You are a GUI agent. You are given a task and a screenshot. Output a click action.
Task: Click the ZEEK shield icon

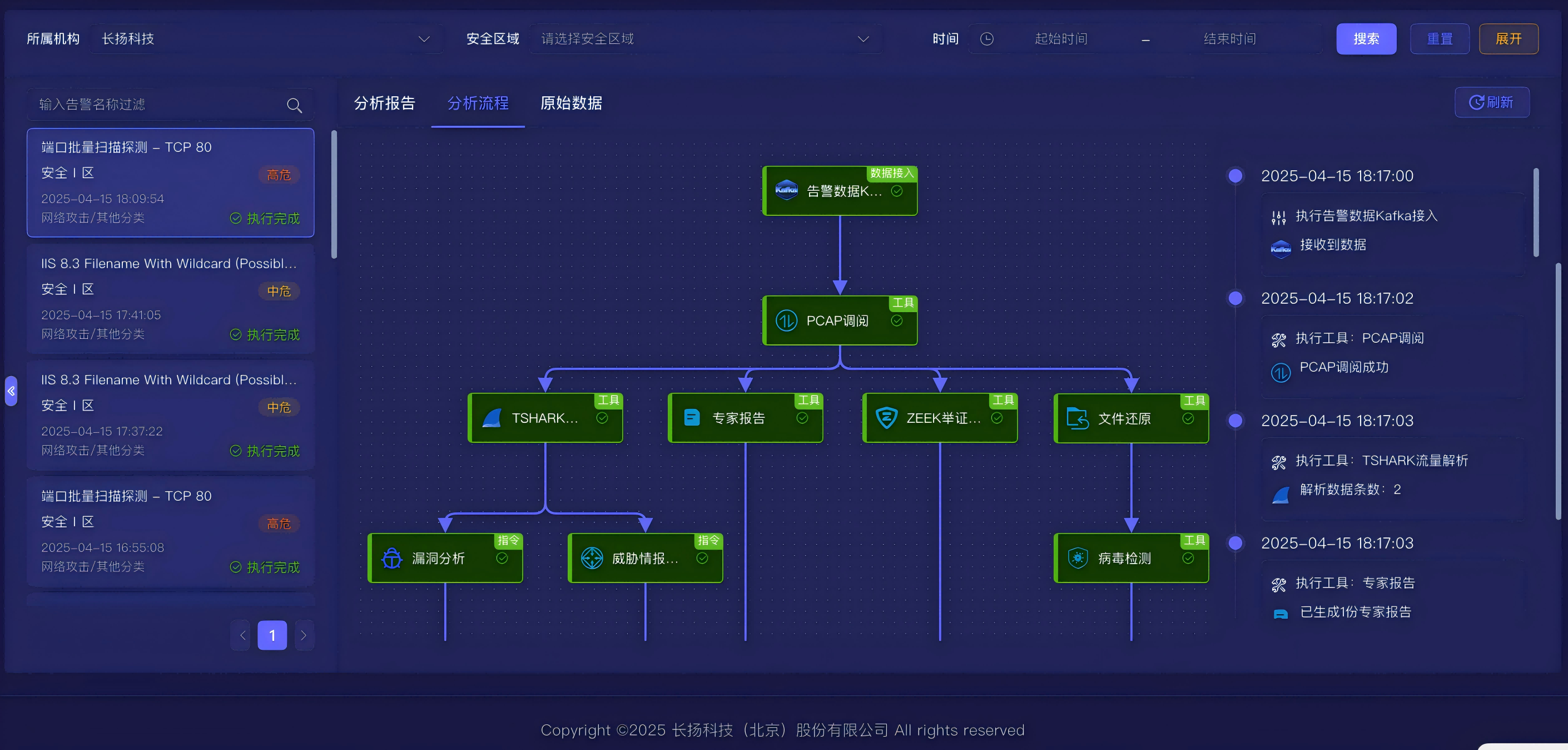pos(886,418)
